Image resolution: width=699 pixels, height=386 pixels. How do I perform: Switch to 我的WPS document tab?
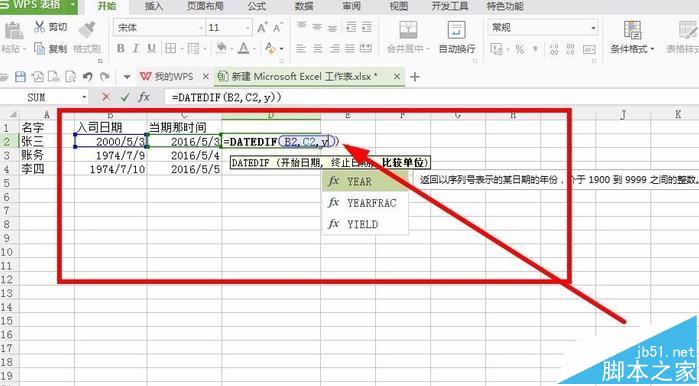click(x=173, y=77)
